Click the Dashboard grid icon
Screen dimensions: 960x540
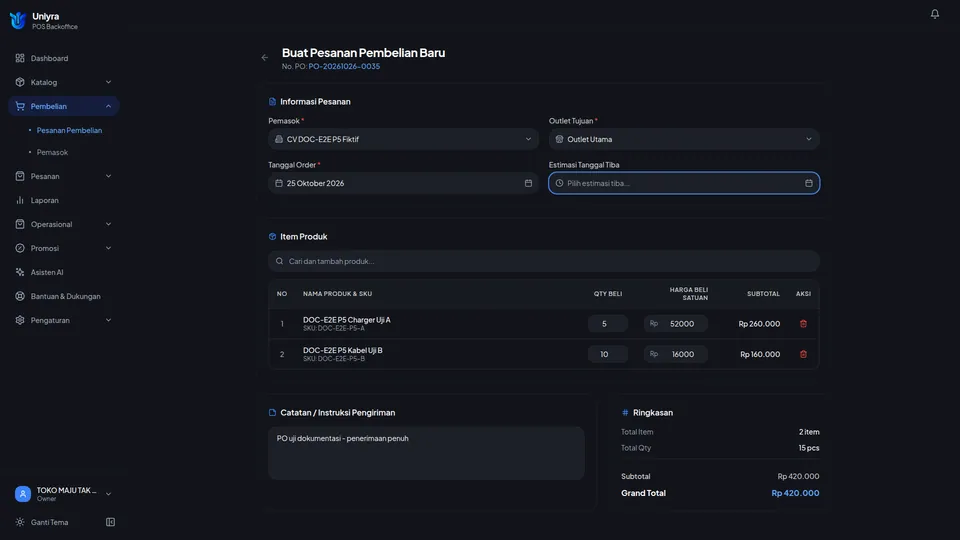pyautogui.click(x=20, y=58)
